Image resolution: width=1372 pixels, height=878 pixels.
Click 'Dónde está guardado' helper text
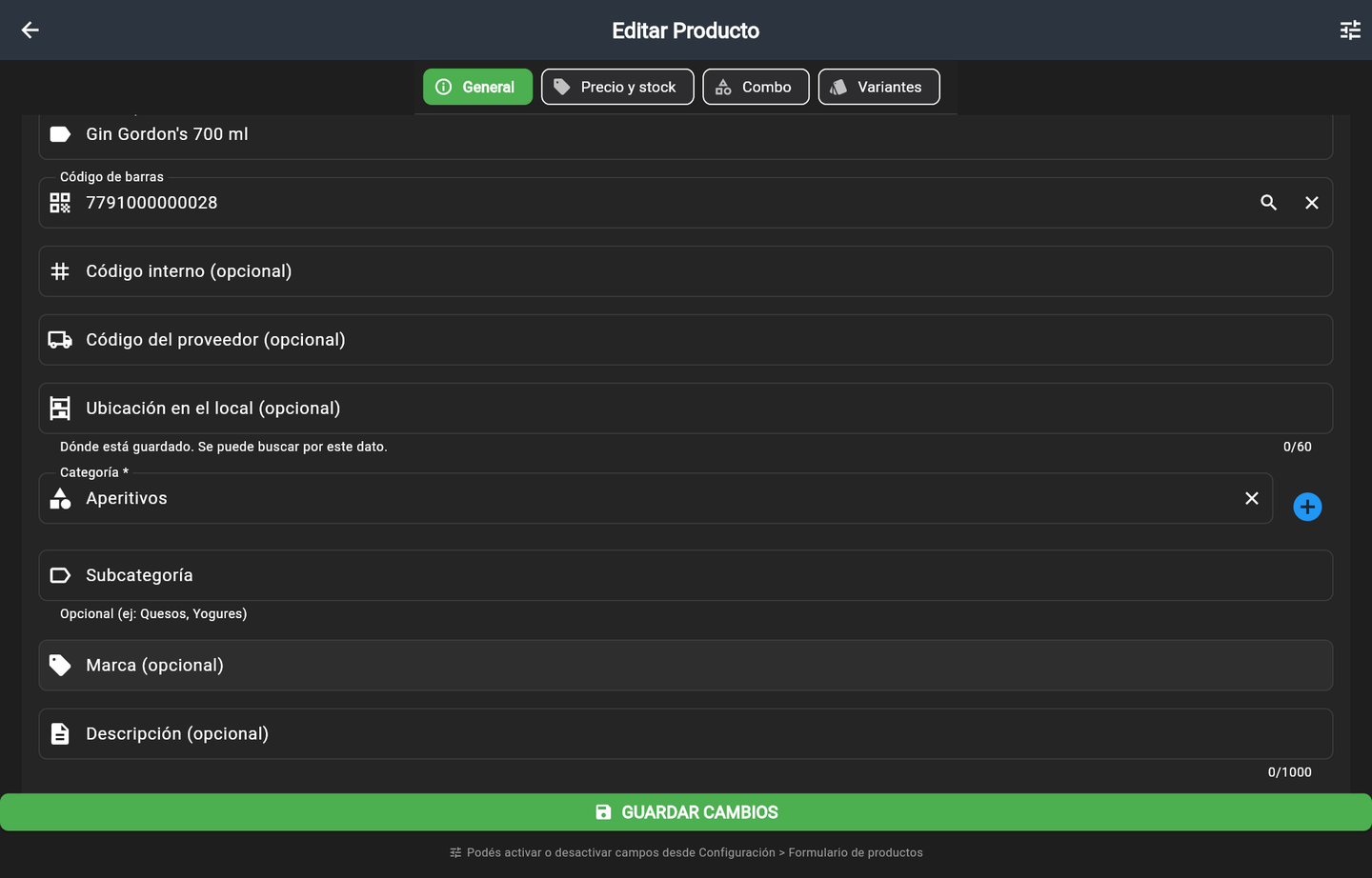point(224,447)
